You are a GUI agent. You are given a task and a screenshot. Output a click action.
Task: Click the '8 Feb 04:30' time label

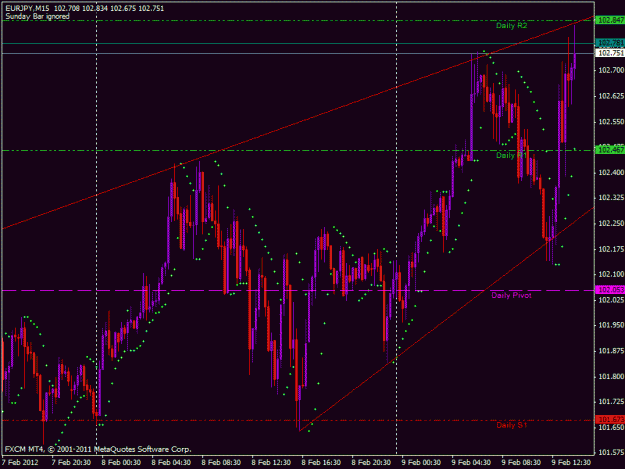(171, 462)
